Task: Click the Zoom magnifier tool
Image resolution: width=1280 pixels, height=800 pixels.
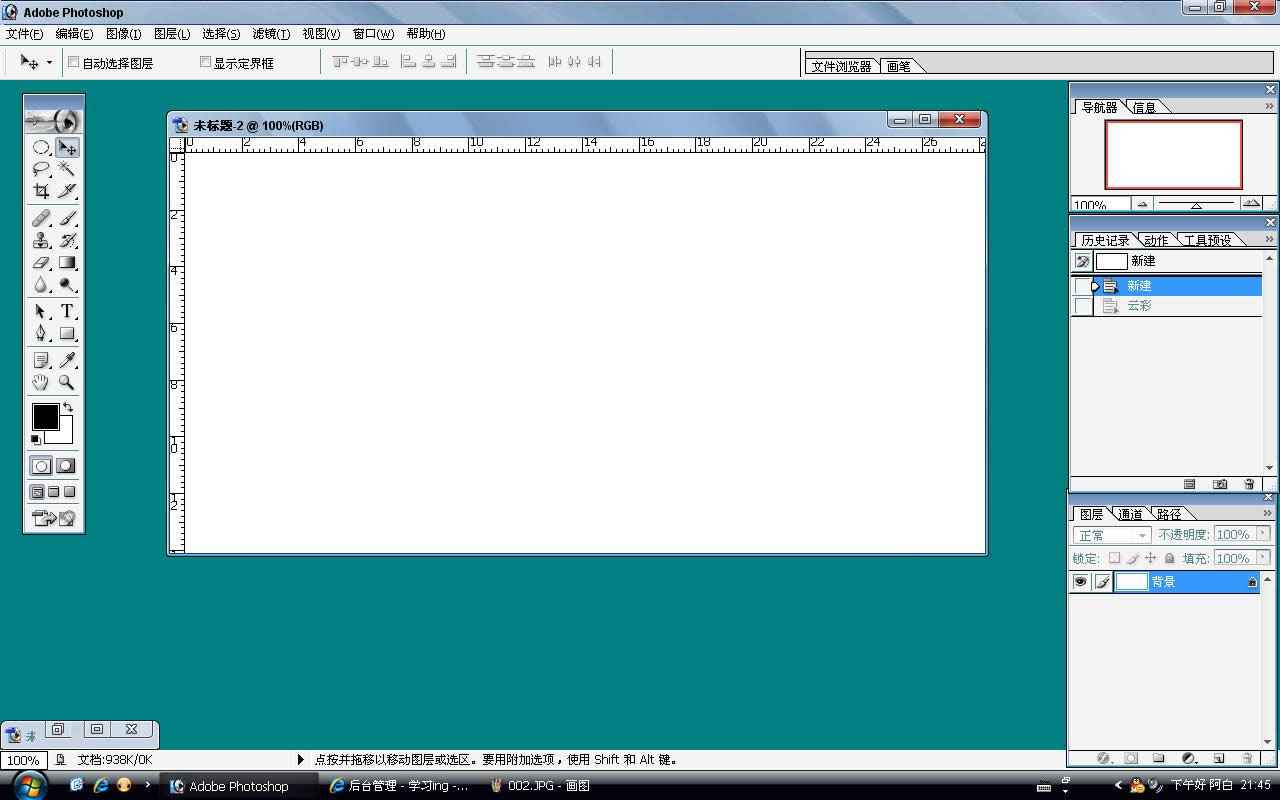Action: pos(67,382)
